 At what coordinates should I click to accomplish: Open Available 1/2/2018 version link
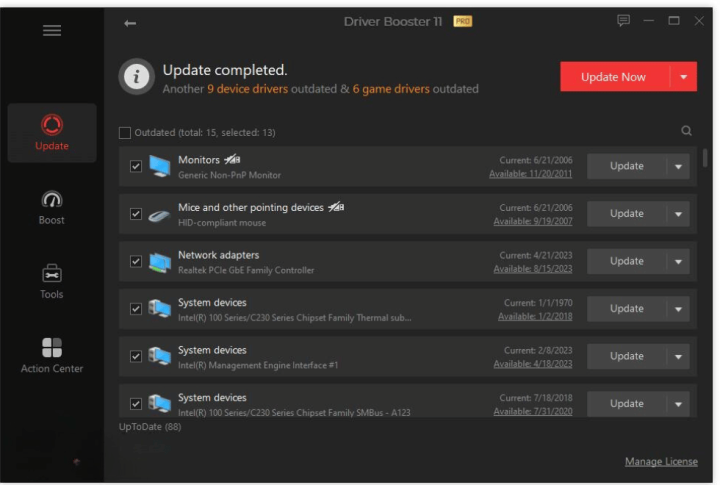535,316
